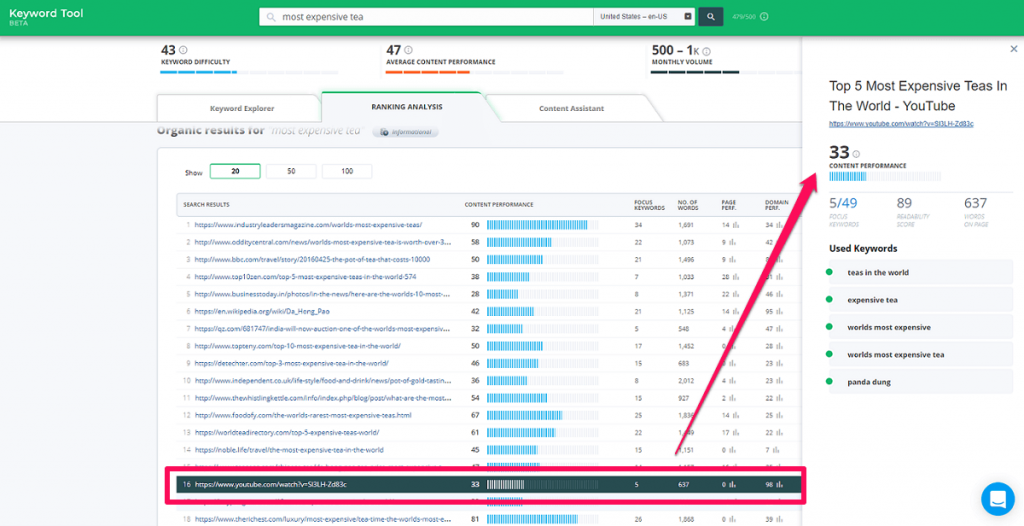Click page perf chart icon in worldteadirectory row
The height and width of the screenshot is (526, 1024).
point(735,433)
